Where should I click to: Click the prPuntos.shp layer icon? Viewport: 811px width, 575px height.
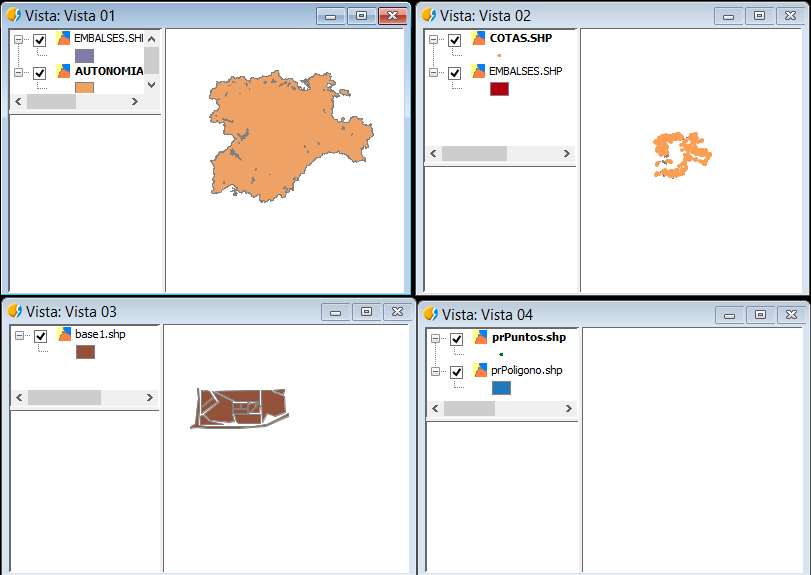tap(481, 338)
